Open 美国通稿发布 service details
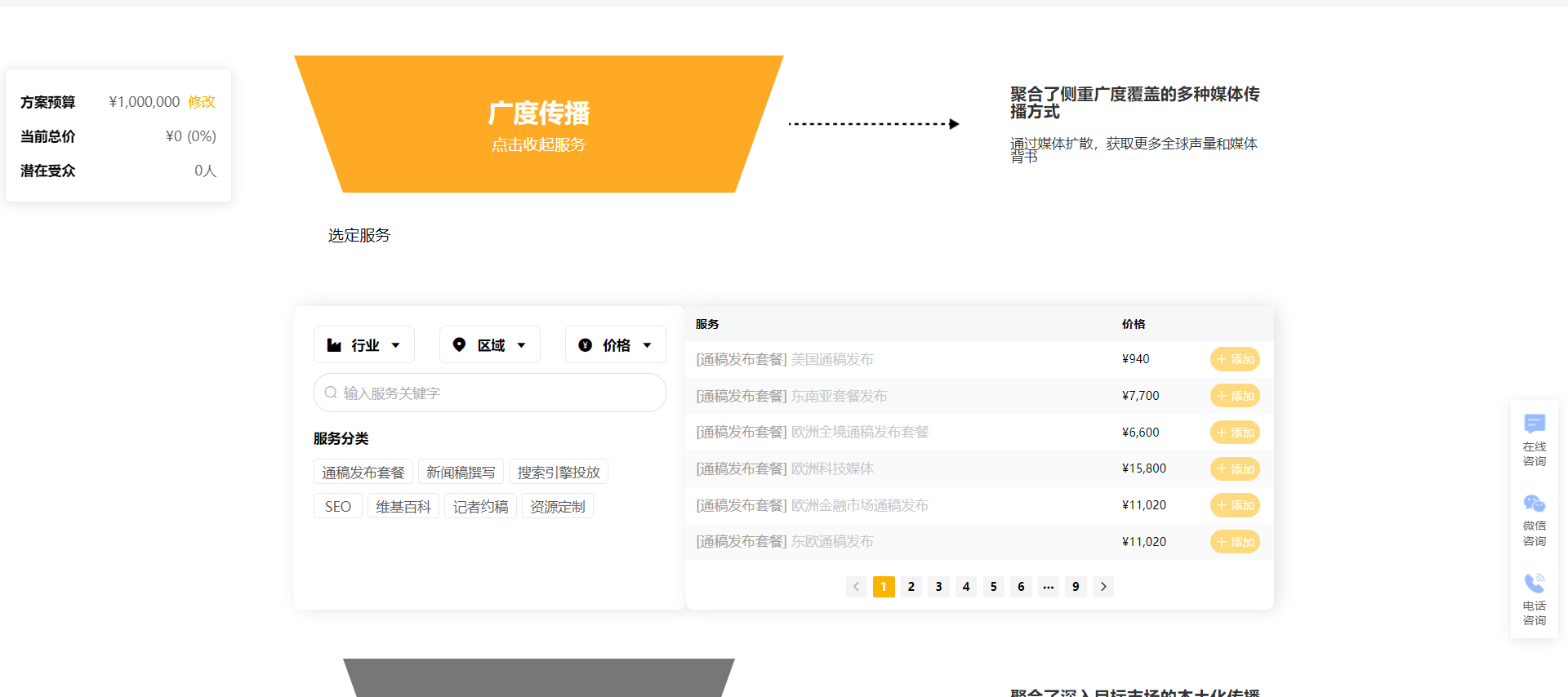Screen dimensions: 1568x697 (785, 359)
